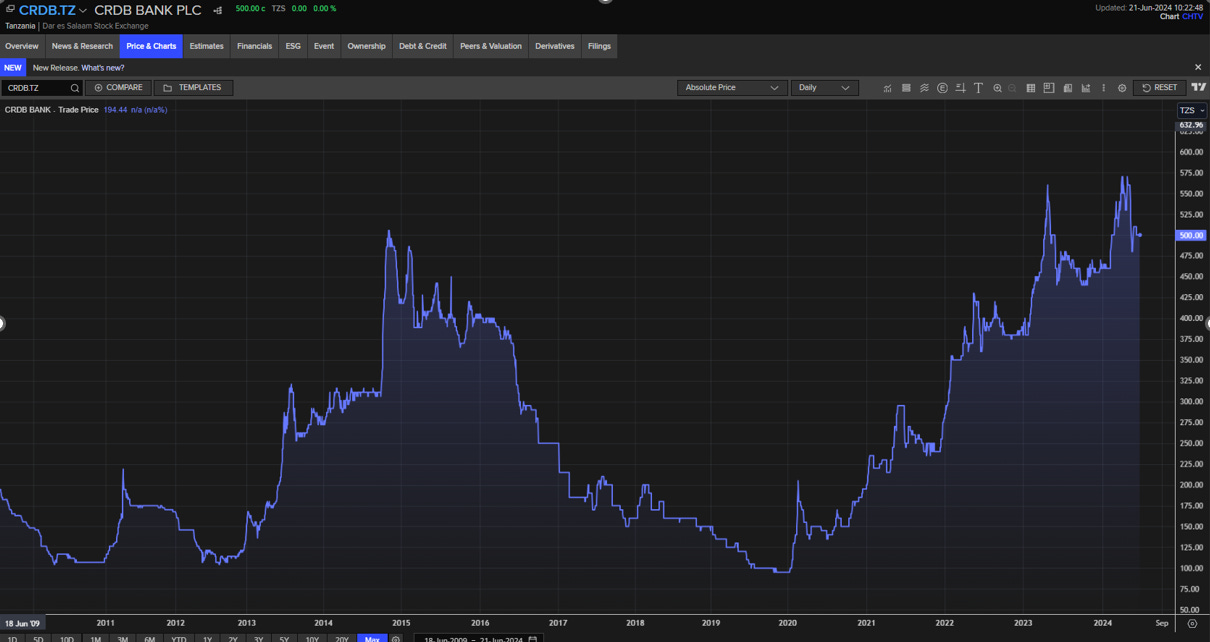Click the right panel expand handle

[1207, 323]
